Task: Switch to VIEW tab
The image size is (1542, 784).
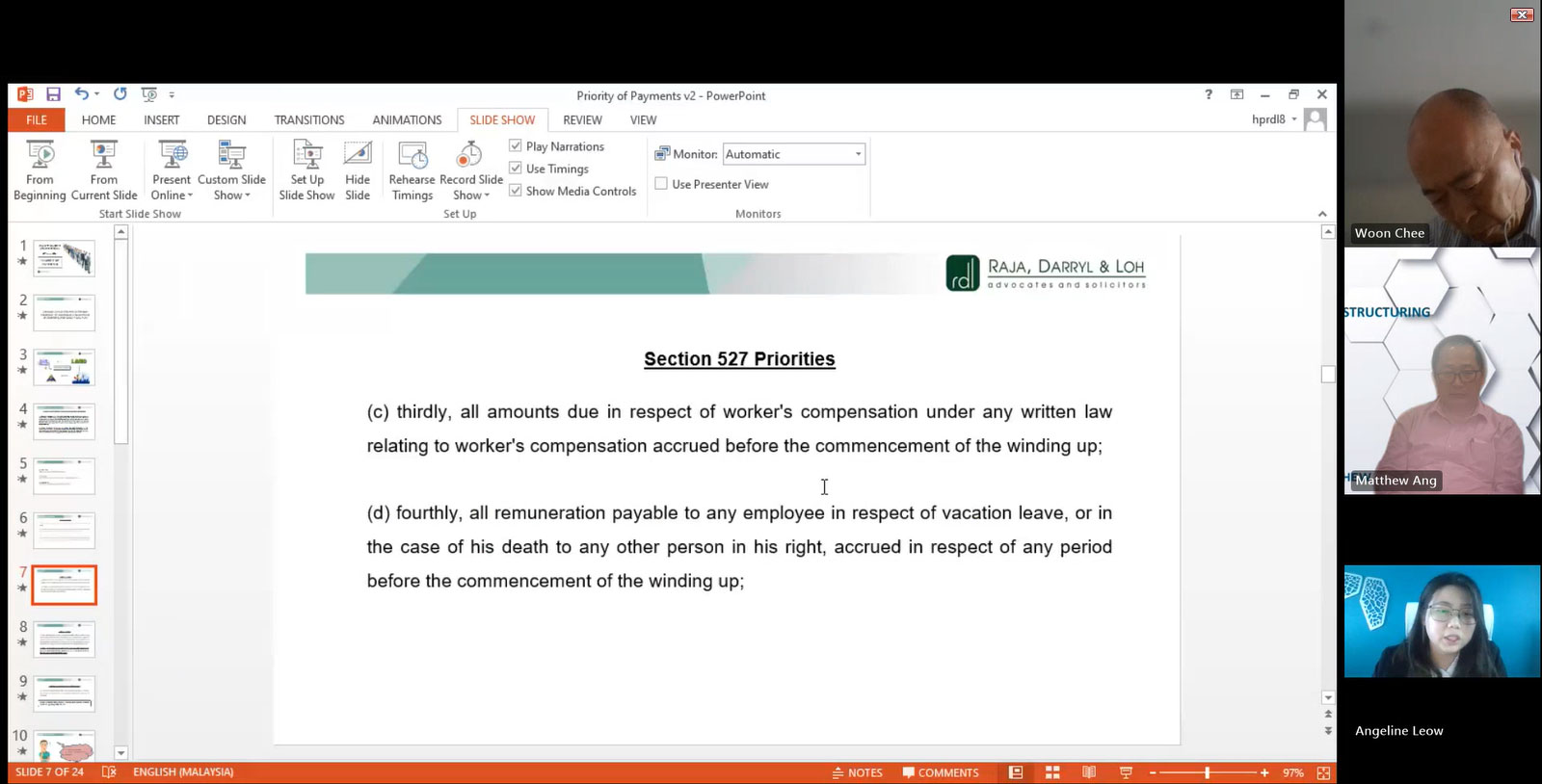Action: [643, 119]
